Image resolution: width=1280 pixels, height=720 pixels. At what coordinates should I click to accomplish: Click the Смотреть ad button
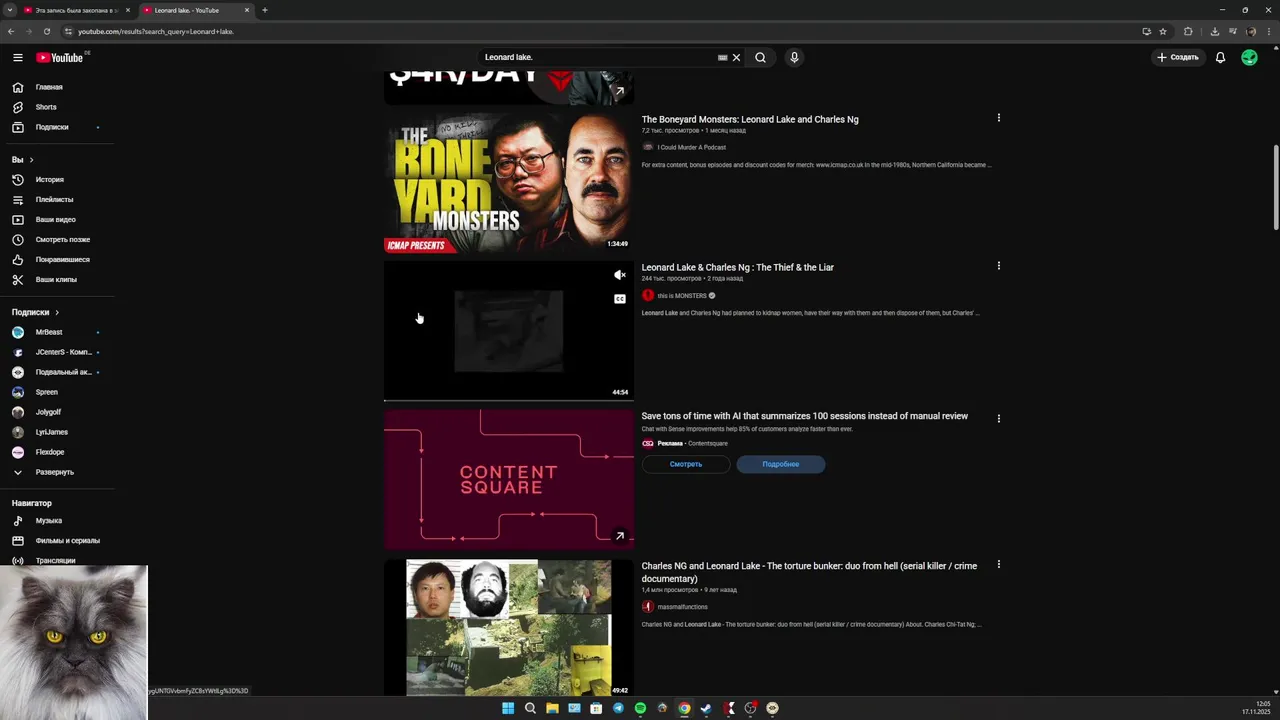tap(686, 464)
